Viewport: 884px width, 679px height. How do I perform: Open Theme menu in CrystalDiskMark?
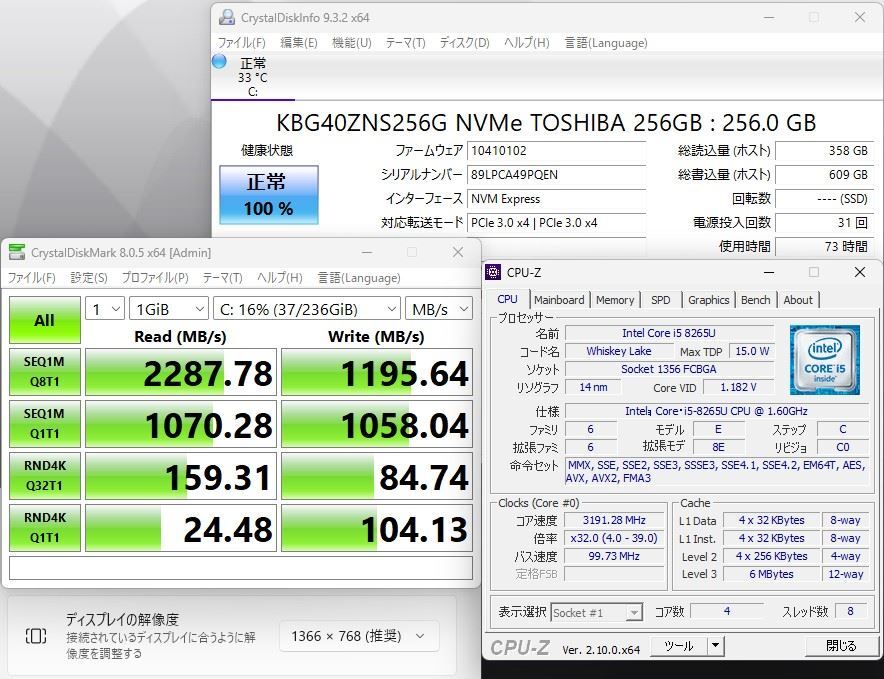(222, 277)
